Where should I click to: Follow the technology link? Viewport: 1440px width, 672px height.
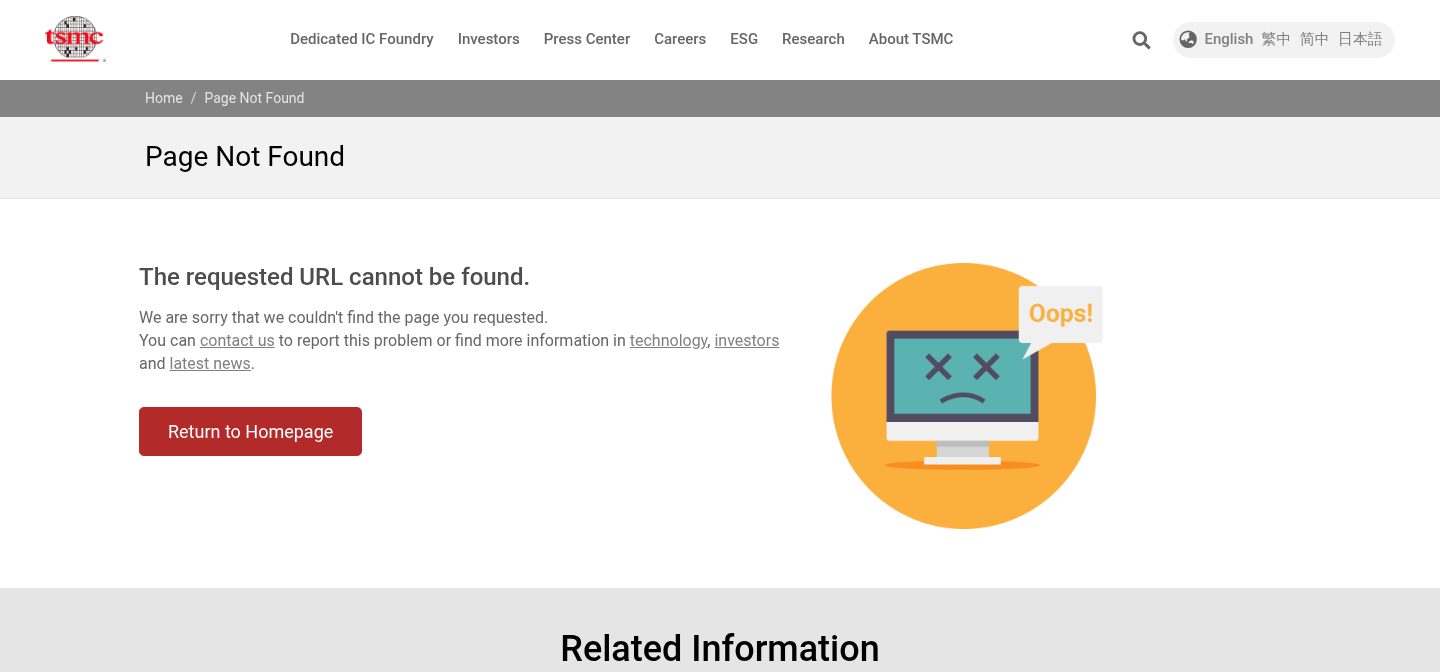[x=668, y=340]
